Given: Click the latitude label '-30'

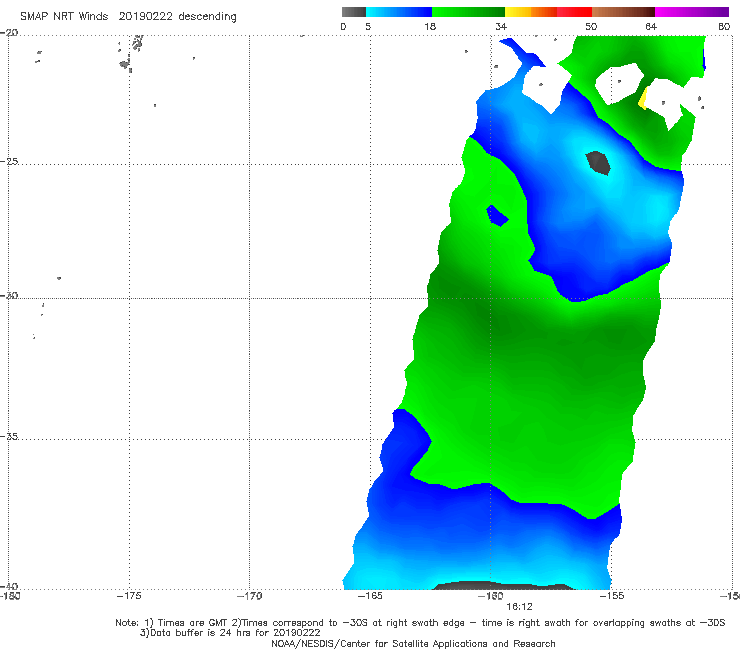Looking at the screenshot, I should [9, 295].
